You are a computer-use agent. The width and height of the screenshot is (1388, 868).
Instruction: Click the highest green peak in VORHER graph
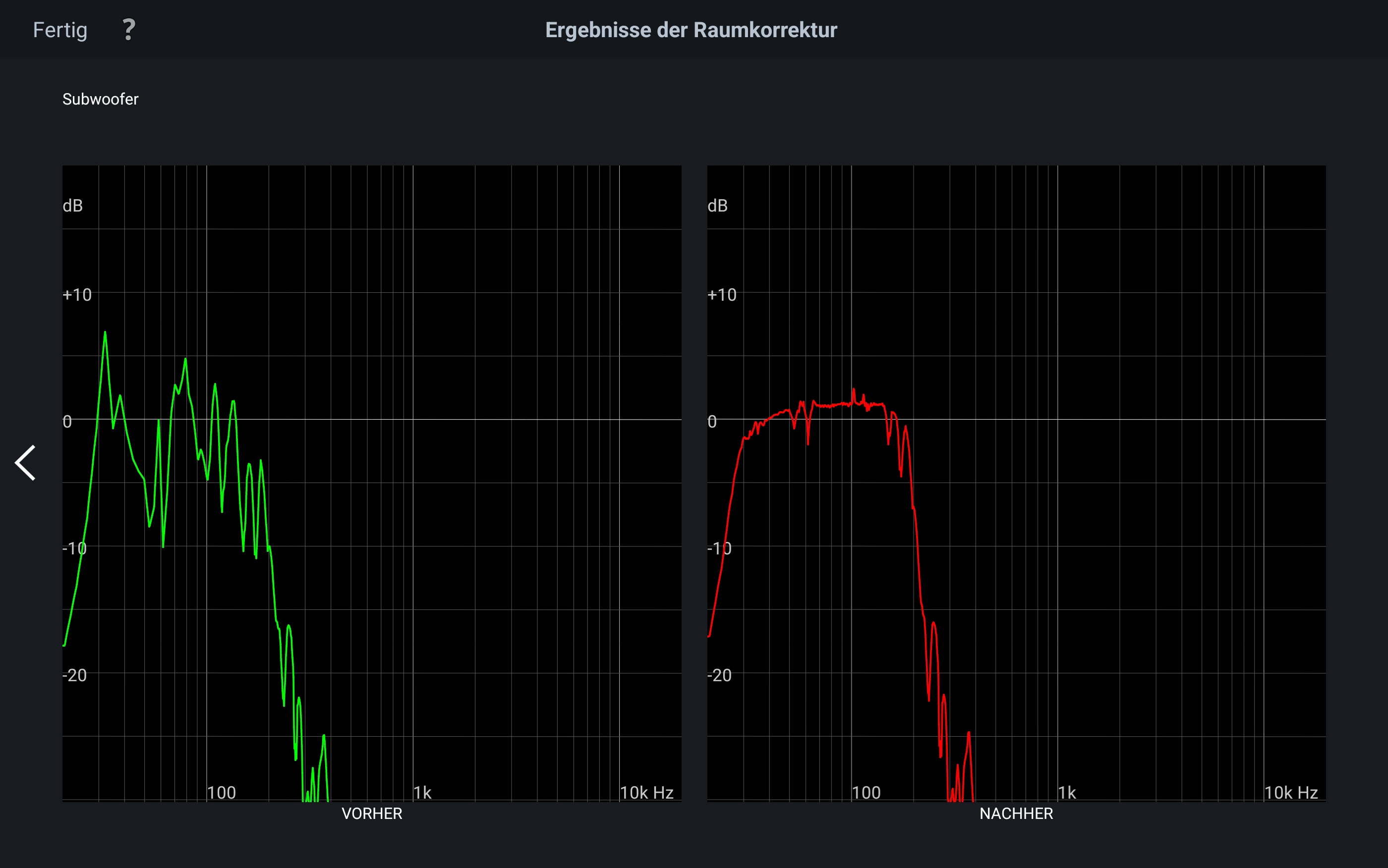click(x=105, y=333)
